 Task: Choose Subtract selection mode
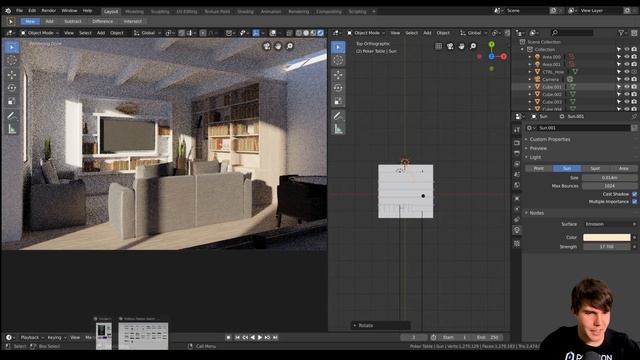click(73, 21)
